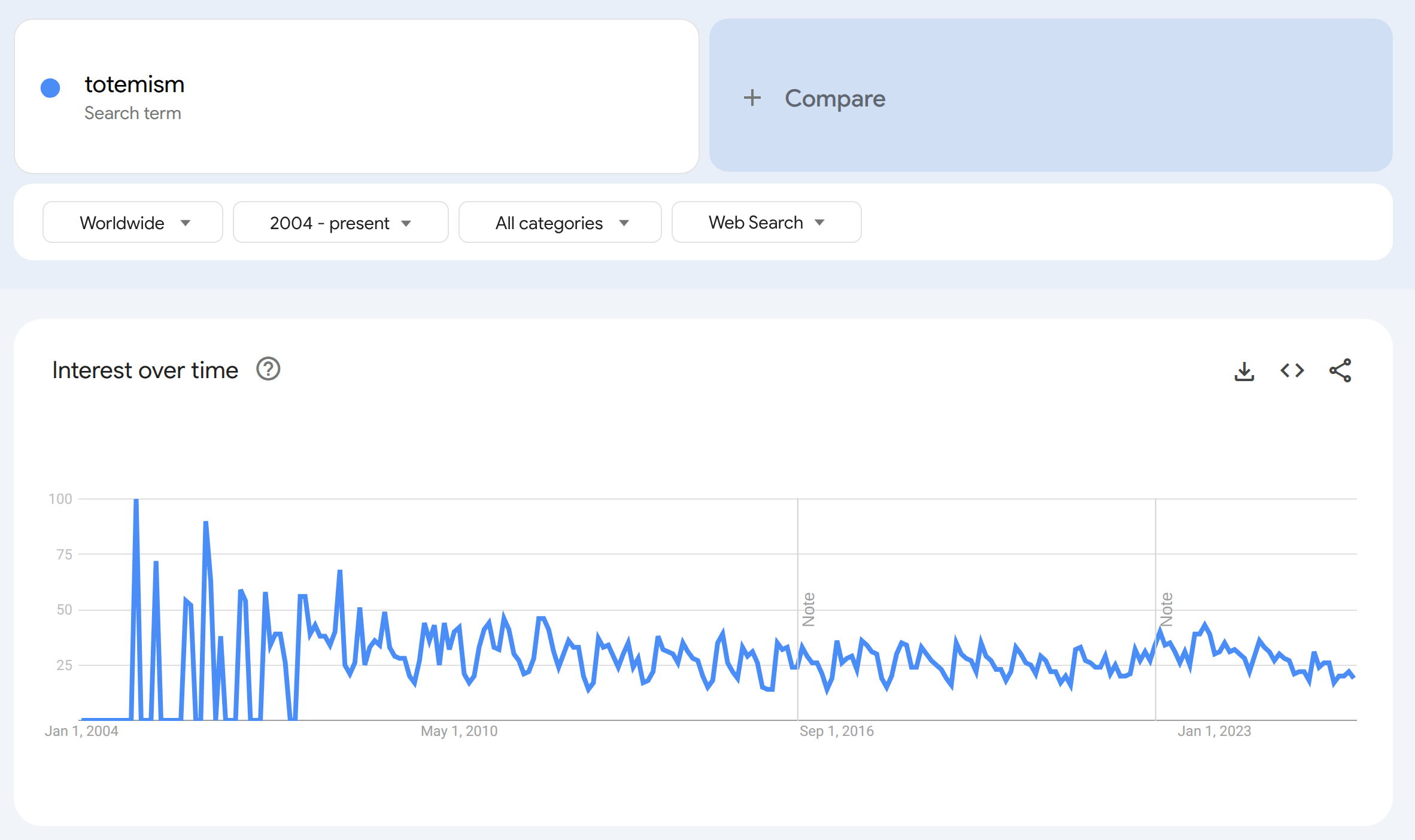This screenshot has height=840, width=1415.
Task: Click the plus icon beside Compare
Action: tap(752, 98)
